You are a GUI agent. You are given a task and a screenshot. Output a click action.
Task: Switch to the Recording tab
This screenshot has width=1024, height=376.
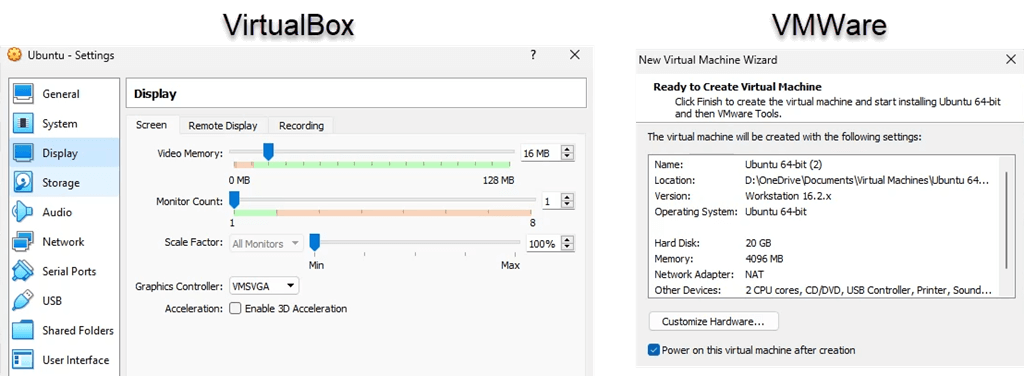click(301, 125)
